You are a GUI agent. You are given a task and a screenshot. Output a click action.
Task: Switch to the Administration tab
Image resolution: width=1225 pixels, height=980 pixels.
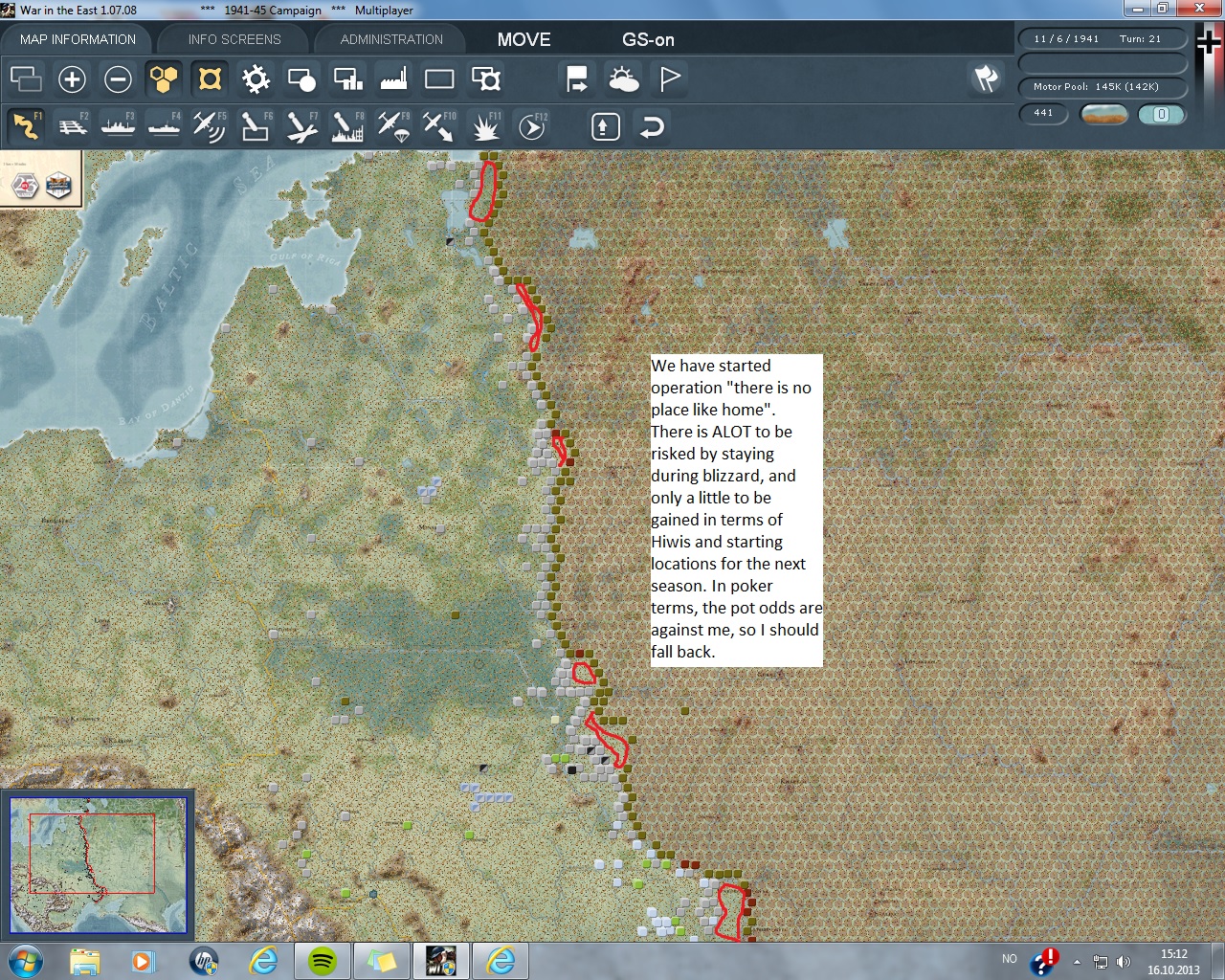pyautogui.click(x=391, y=39)
